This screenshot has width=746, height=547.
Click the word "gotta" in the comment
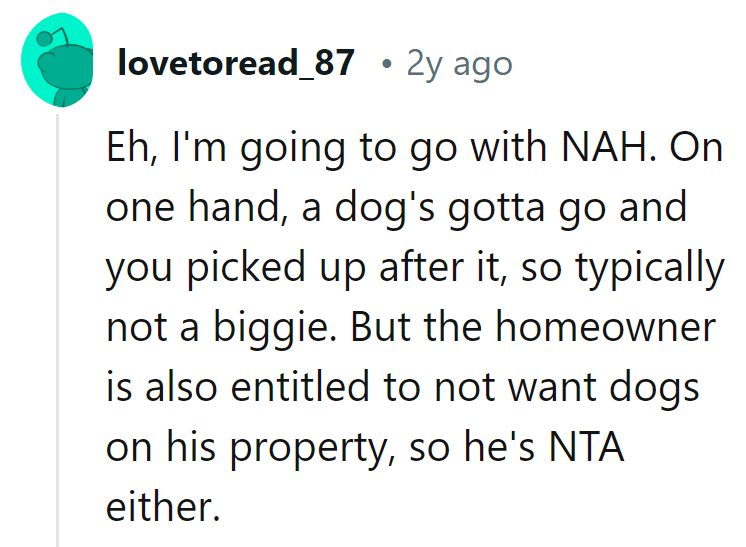pos(496,210)
